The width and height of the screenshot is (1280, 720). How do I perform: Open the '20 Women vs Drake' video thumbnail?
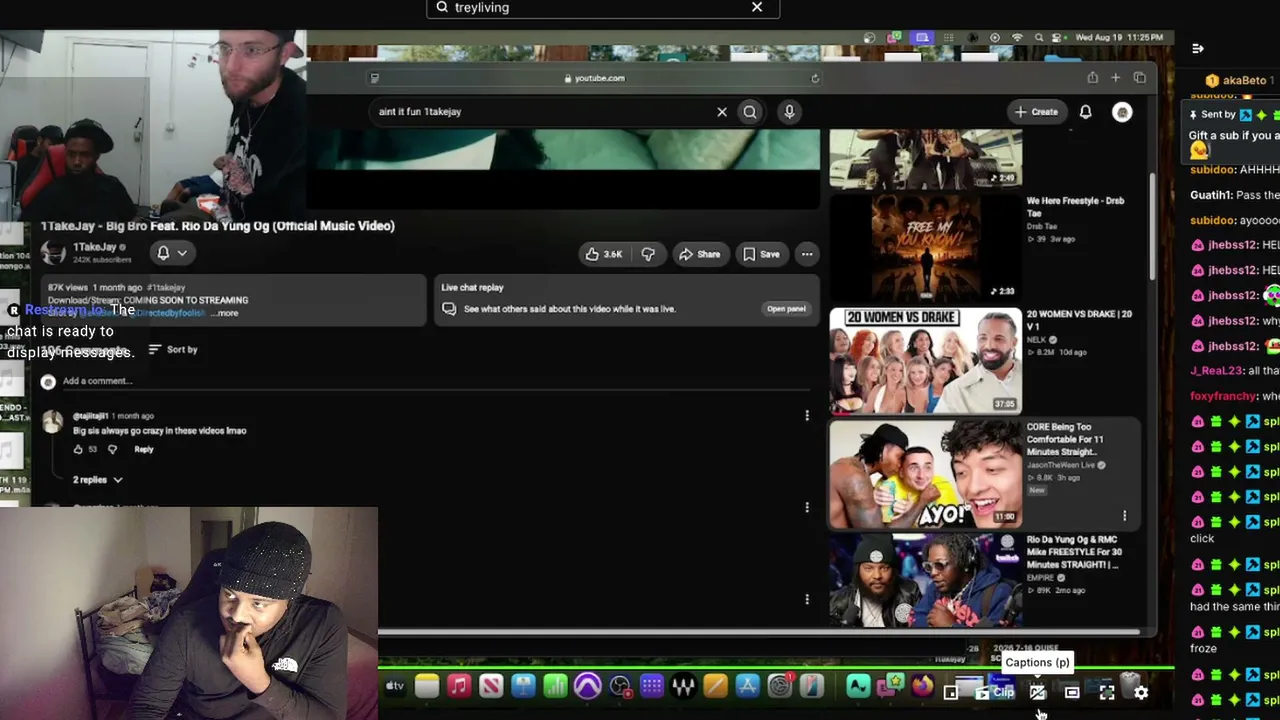pos(925,361)
